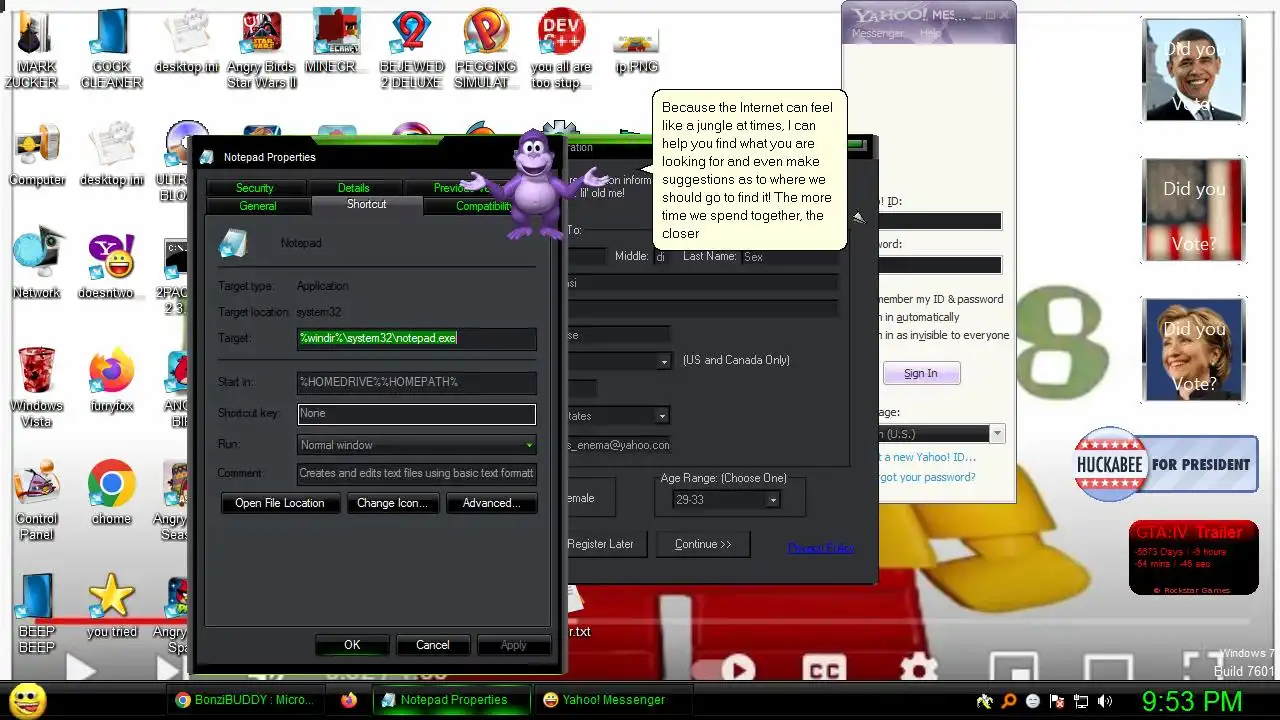1280x720 pixels.
Task: Open the Action Center flag tray icon
Action: pyautogui.click(x=1057, y=701)
